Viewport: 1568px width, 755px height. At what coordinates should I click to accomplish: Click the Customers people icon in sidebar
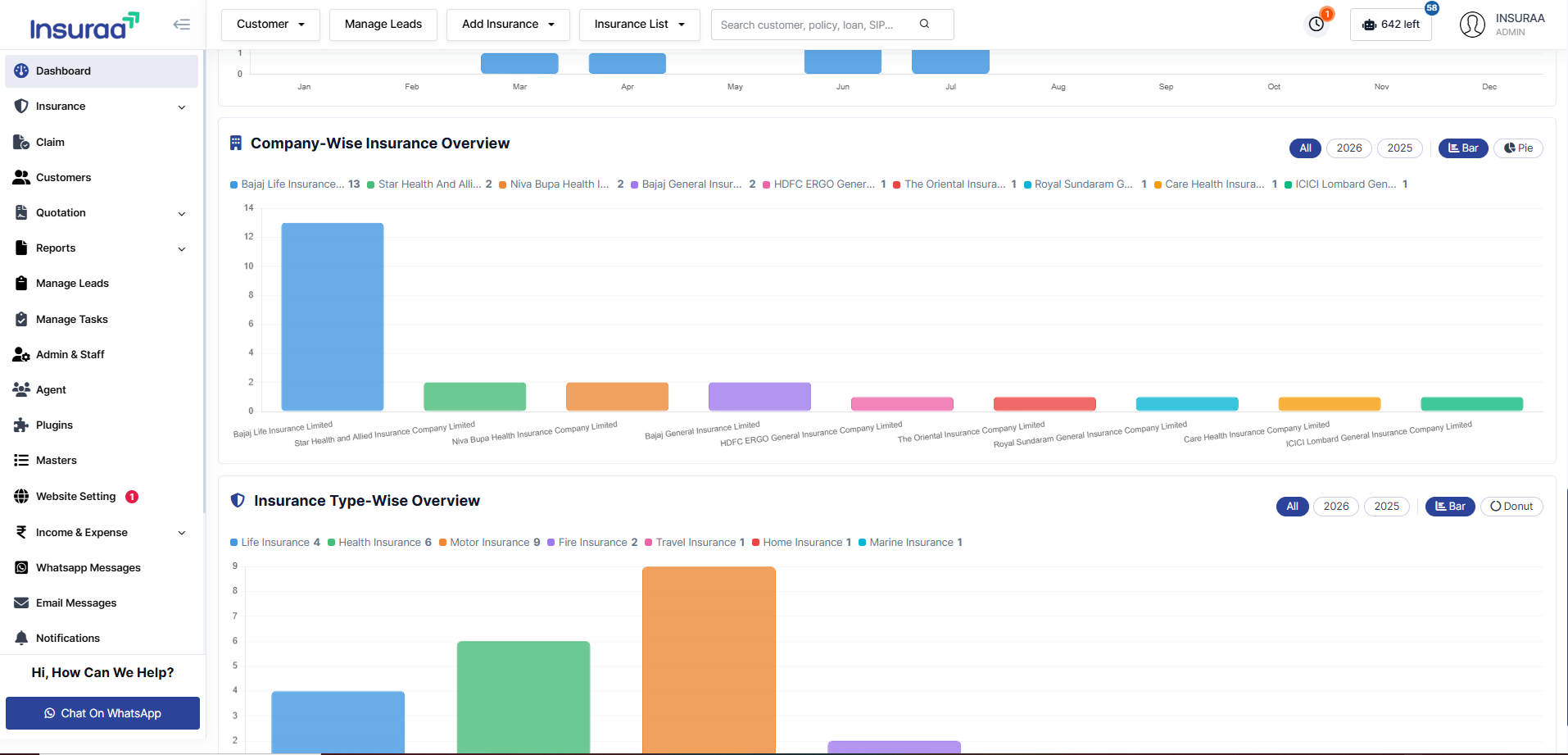click(21, 177)
